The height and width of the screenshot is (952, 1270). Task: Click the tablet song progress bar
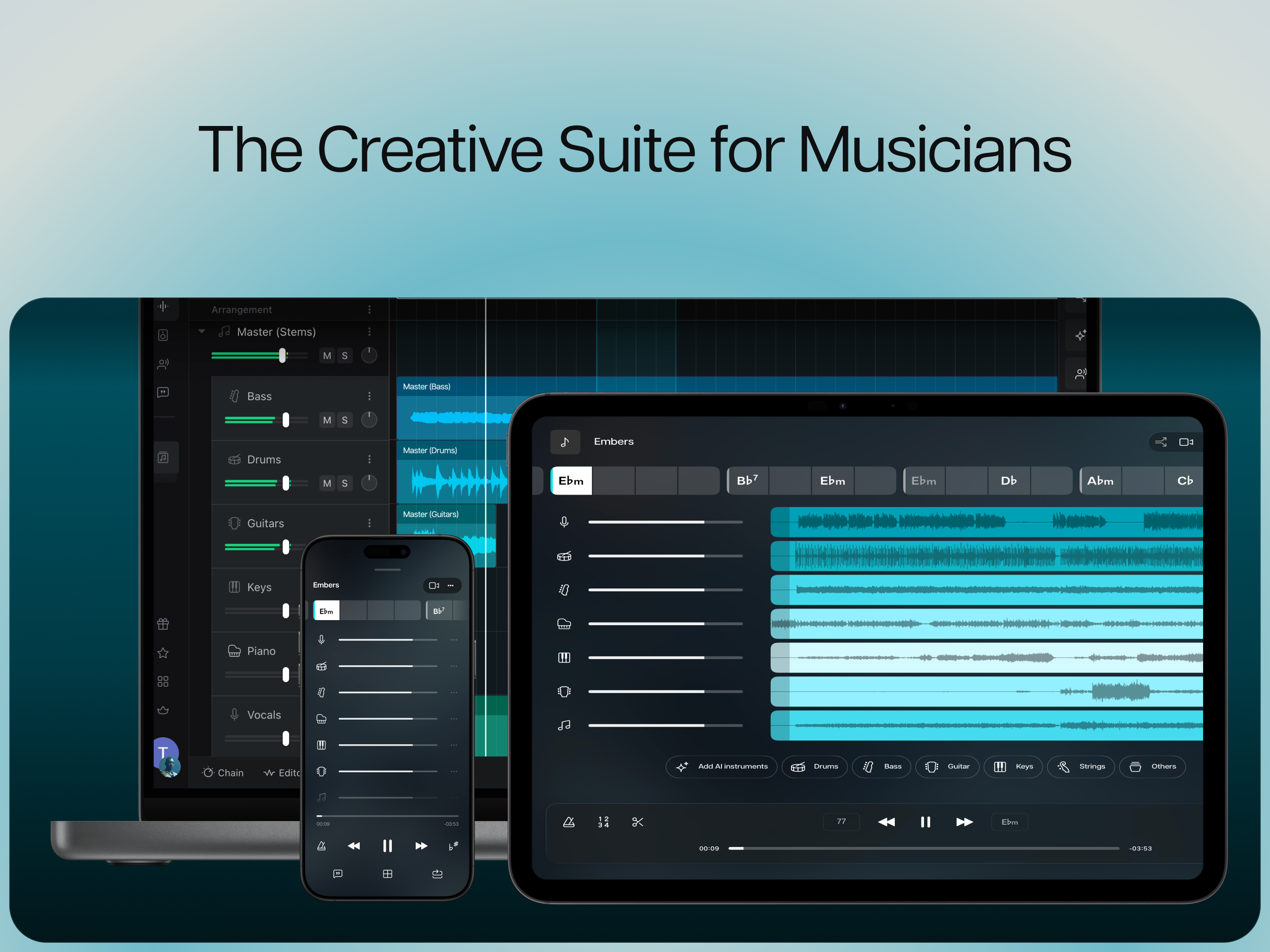(924, 848)
